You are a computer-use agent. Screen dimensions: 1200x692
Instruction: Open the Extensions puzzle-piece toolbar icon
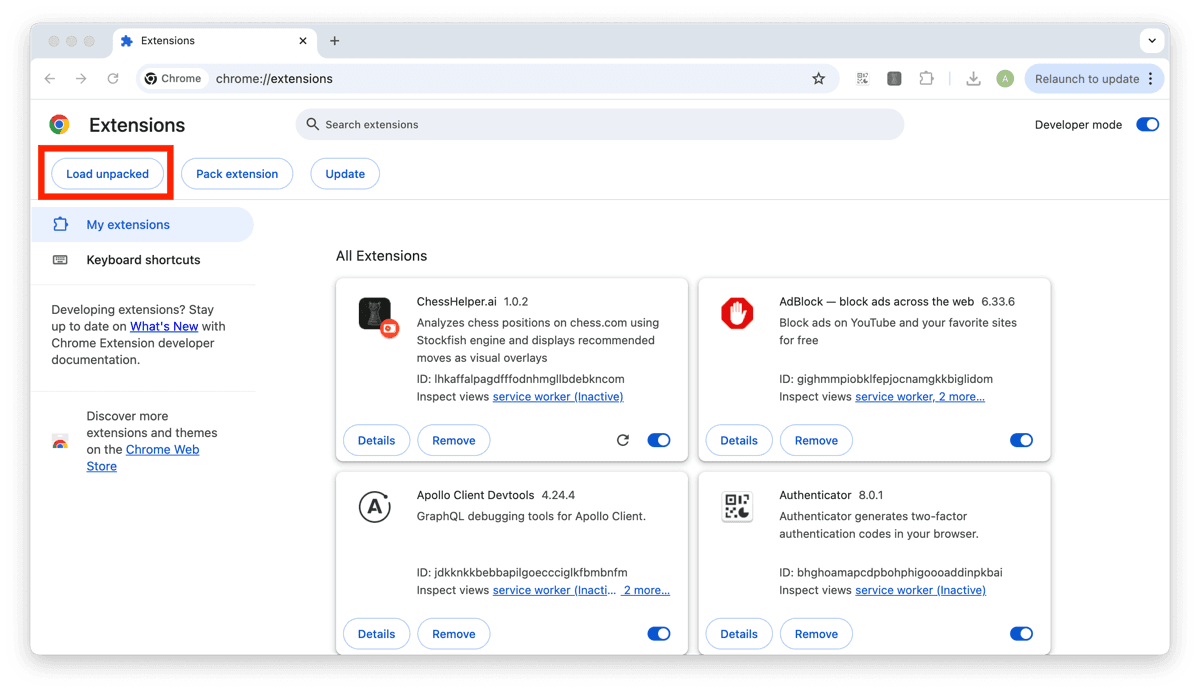point(926,79)
